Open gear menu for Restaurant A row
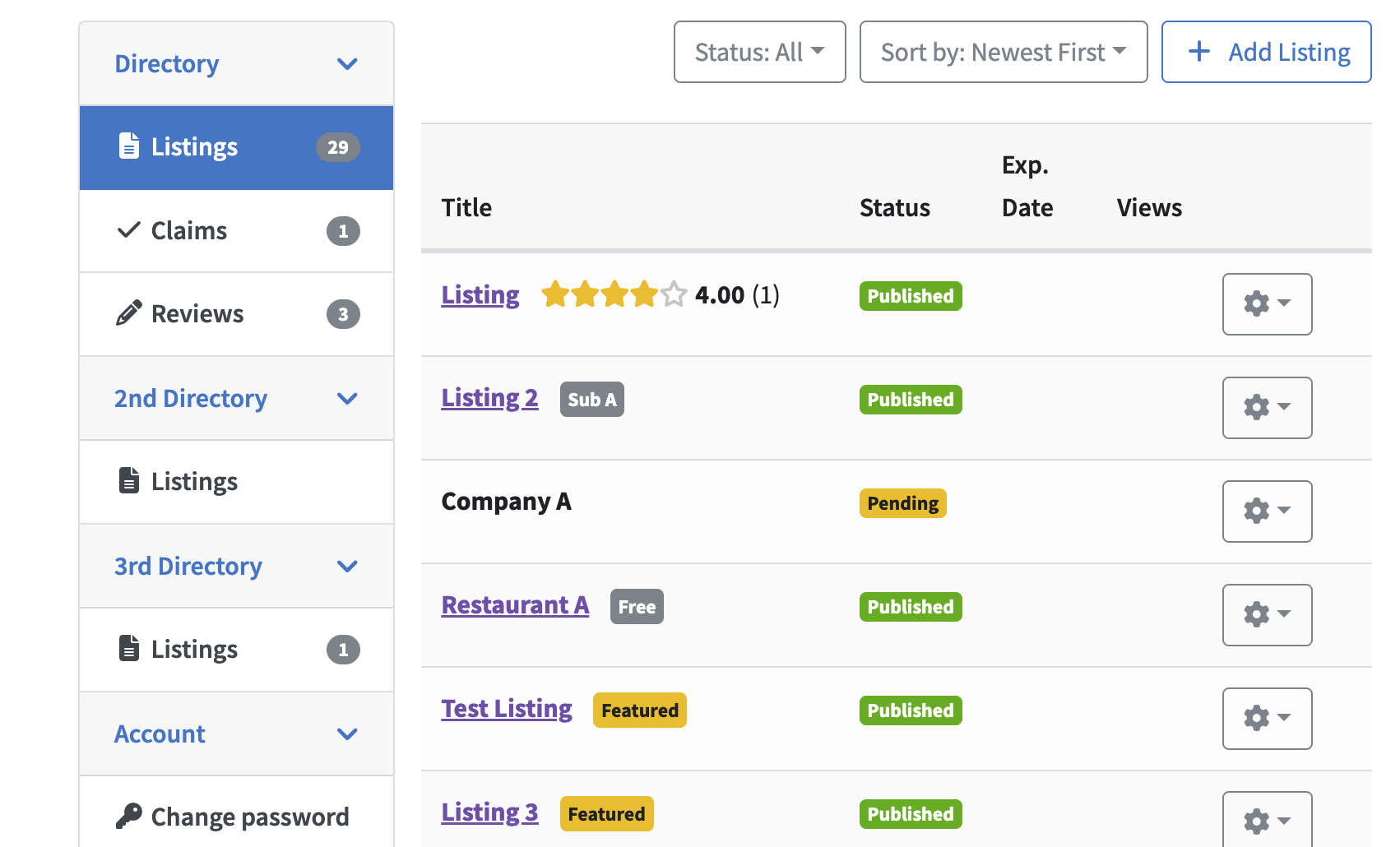Image resolution: width=1400 pixels, height=847 pixels. (x=1266, y=614)
